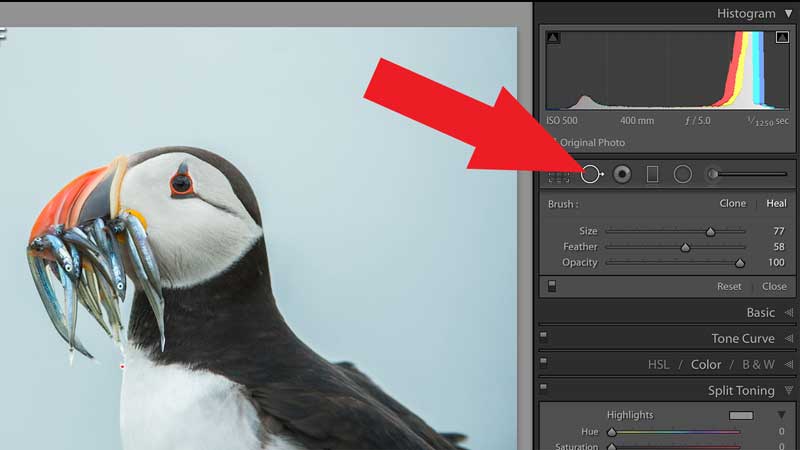Switch to the B & W tab
The width and height of the screenshot is (800, 450).
[x=758, y=365]
